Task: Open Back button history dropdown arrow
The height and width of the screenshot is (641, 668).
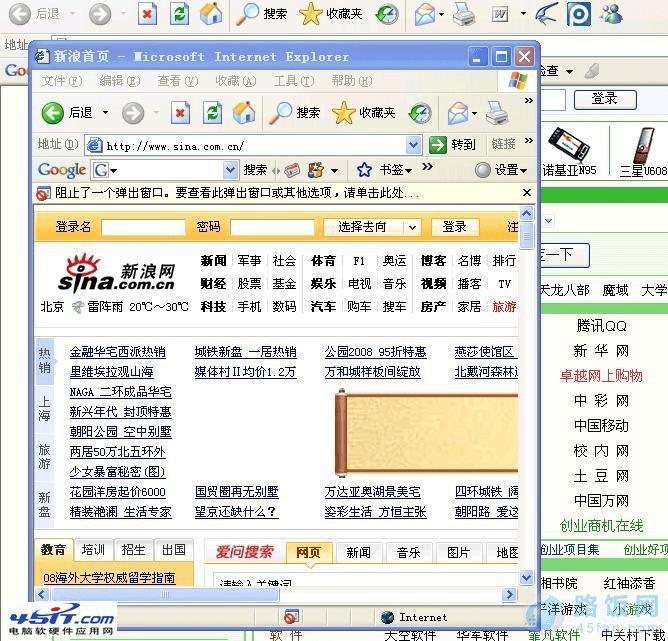Action: click(105, 113)
